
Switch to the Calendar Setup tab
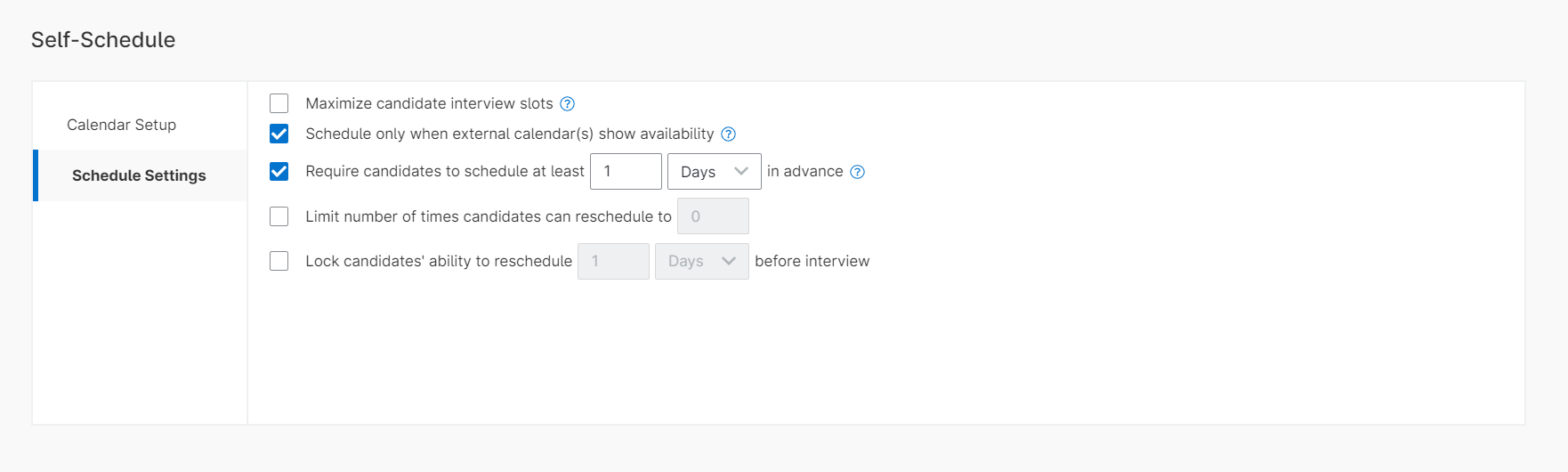pos(122,125)
